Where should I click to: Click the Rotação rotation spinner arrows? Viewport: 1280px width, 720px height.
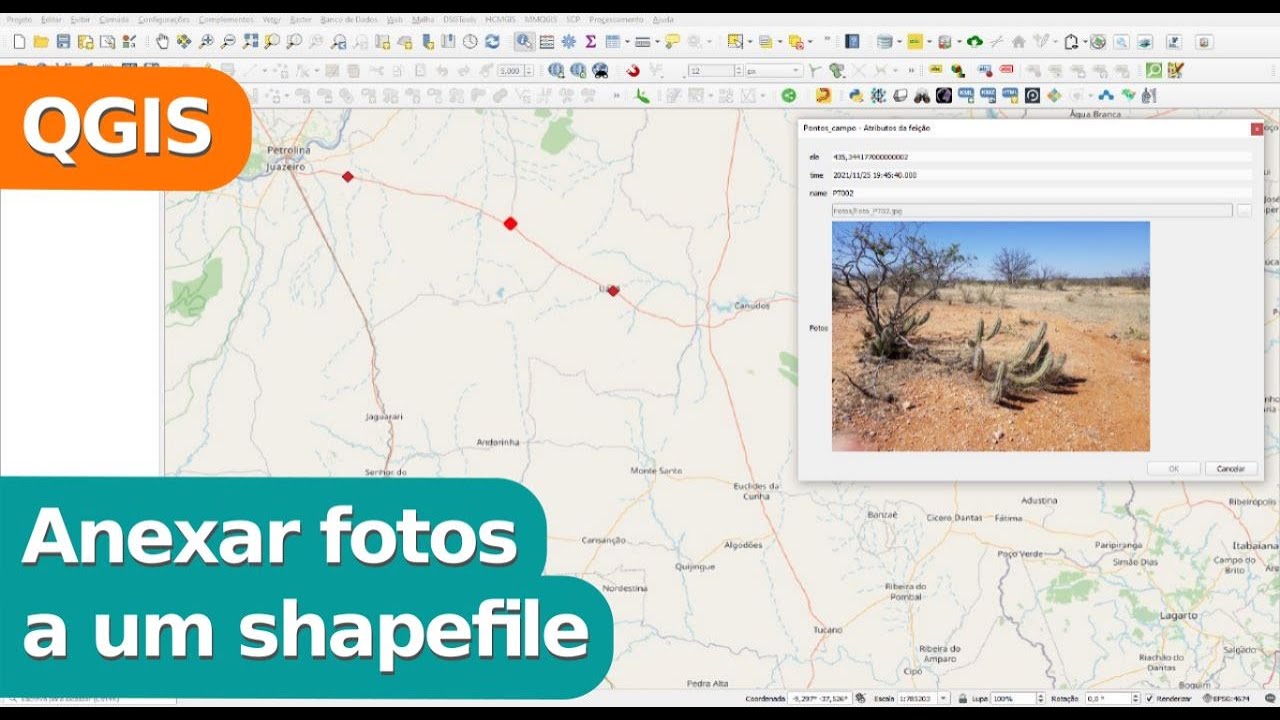(1135, 698)
